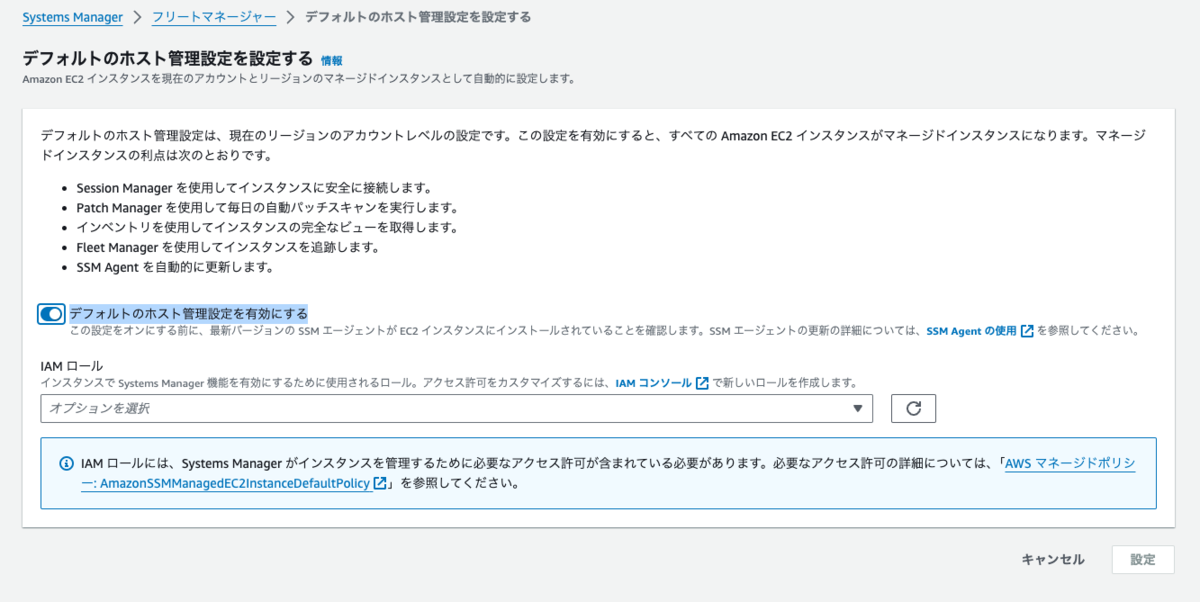Image resolution: width=1200 pixels, height=602 pixels.
Task: Click the 設定 button
Action: [1143, 560]
